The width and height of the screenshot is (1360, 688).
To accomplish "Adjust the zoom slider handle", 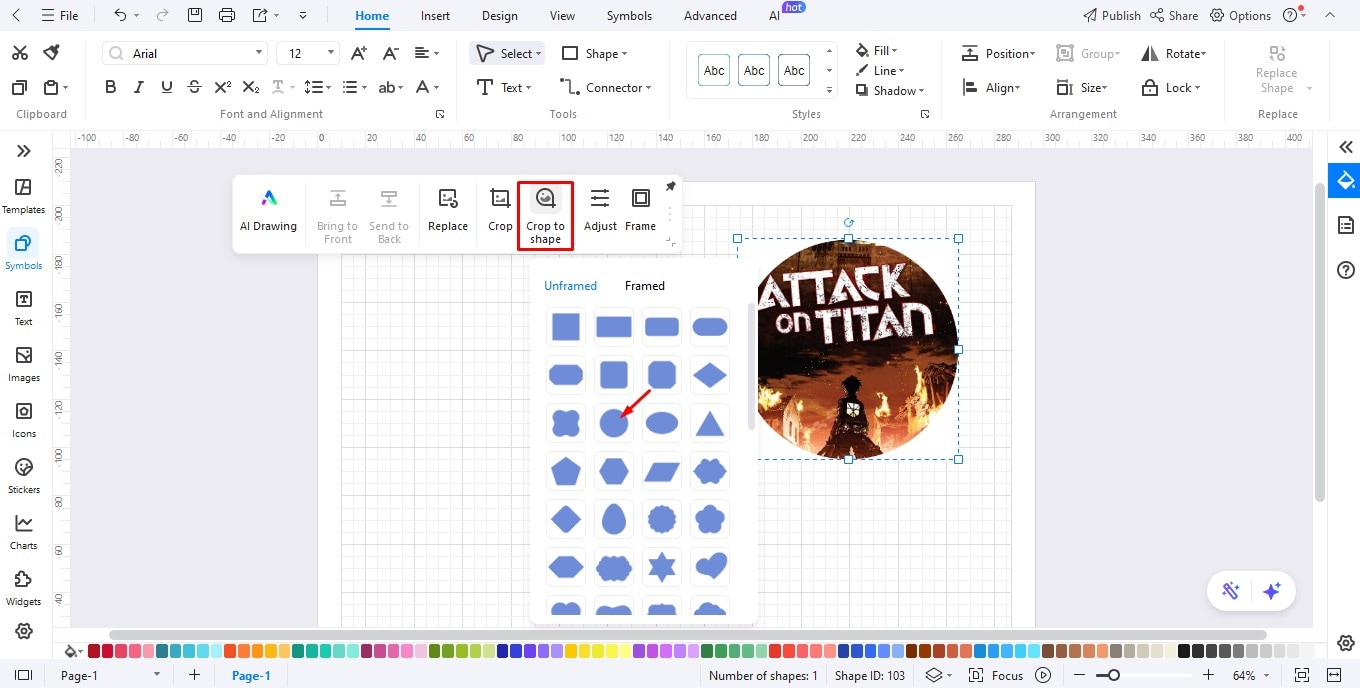I will [1114, 675].
